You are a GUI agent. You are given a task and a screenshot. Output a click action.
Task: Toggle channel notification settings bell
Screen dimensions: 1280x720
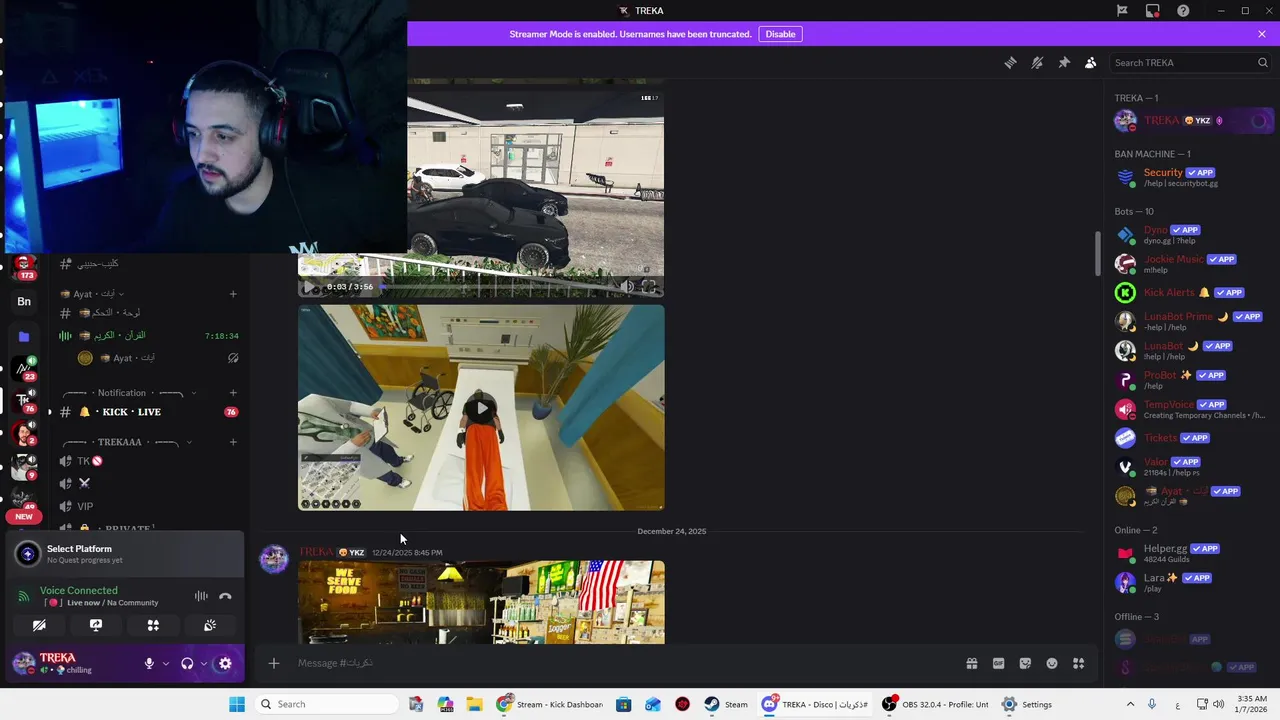pyautogui.click(x=1037, y=62)
